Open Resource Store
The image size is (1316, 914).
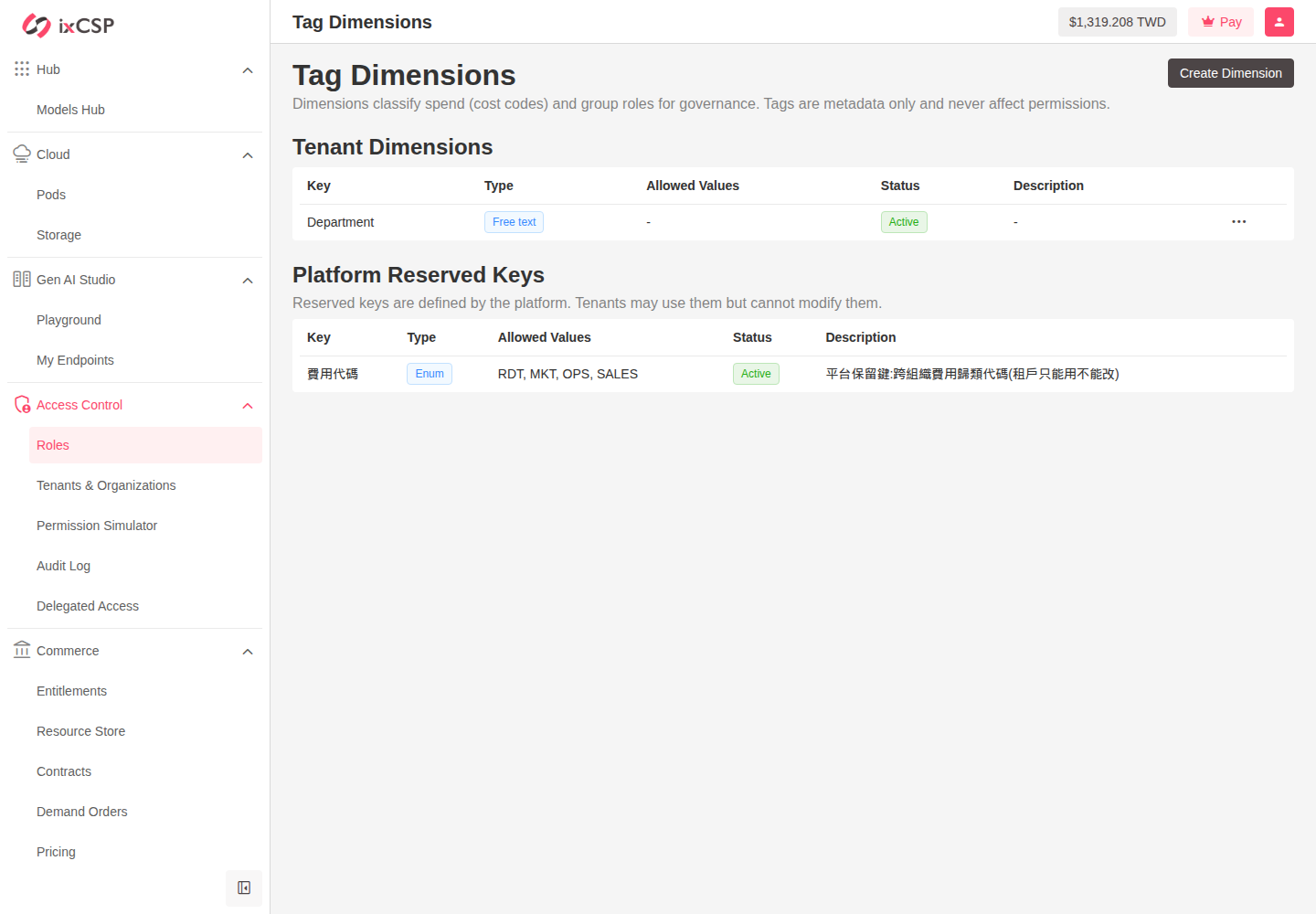[145, 731]
